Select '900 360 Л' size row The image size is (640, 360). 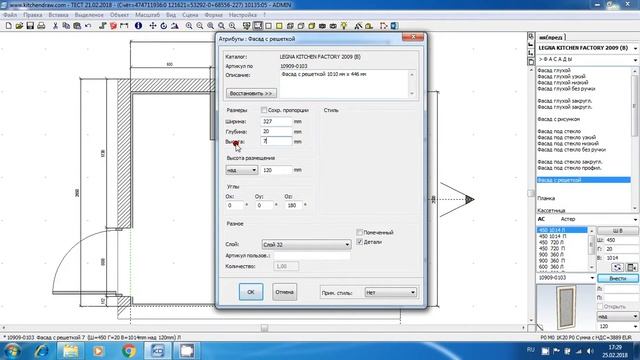click(x=551, y=254)
